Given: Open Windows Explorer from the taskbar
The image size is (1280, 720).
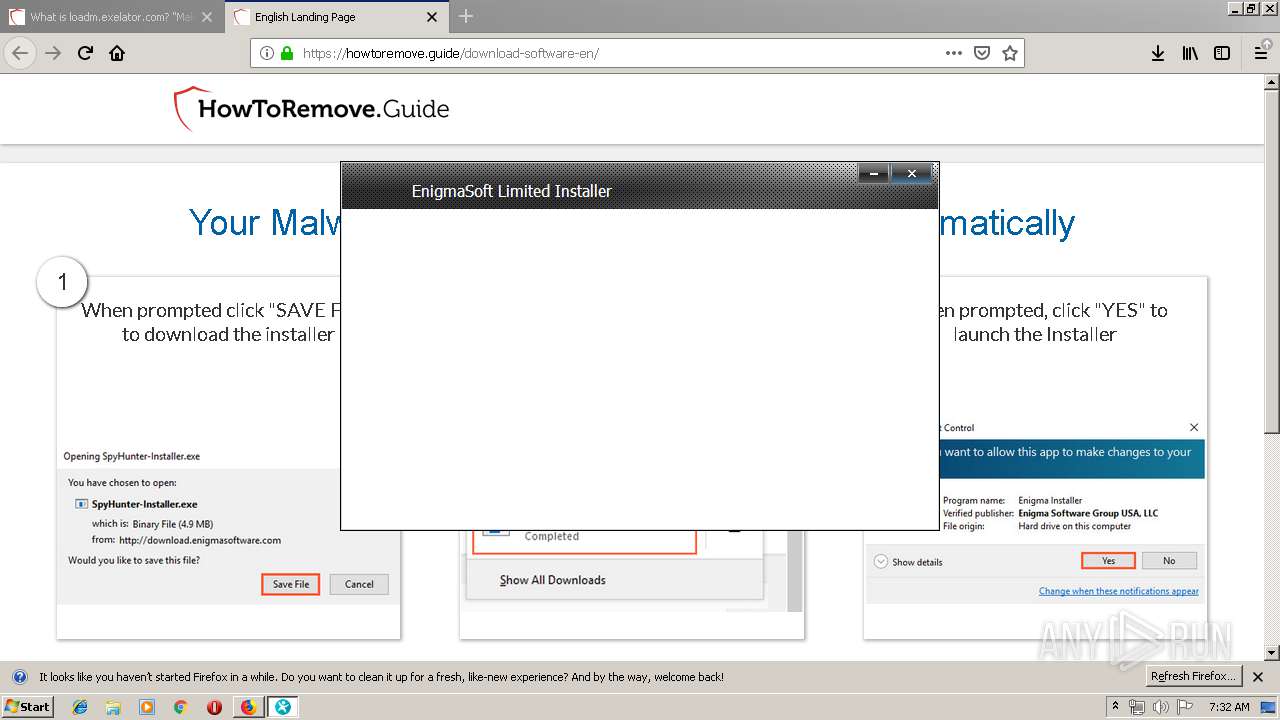Looking at the screenshot, I should coord(113,707).
